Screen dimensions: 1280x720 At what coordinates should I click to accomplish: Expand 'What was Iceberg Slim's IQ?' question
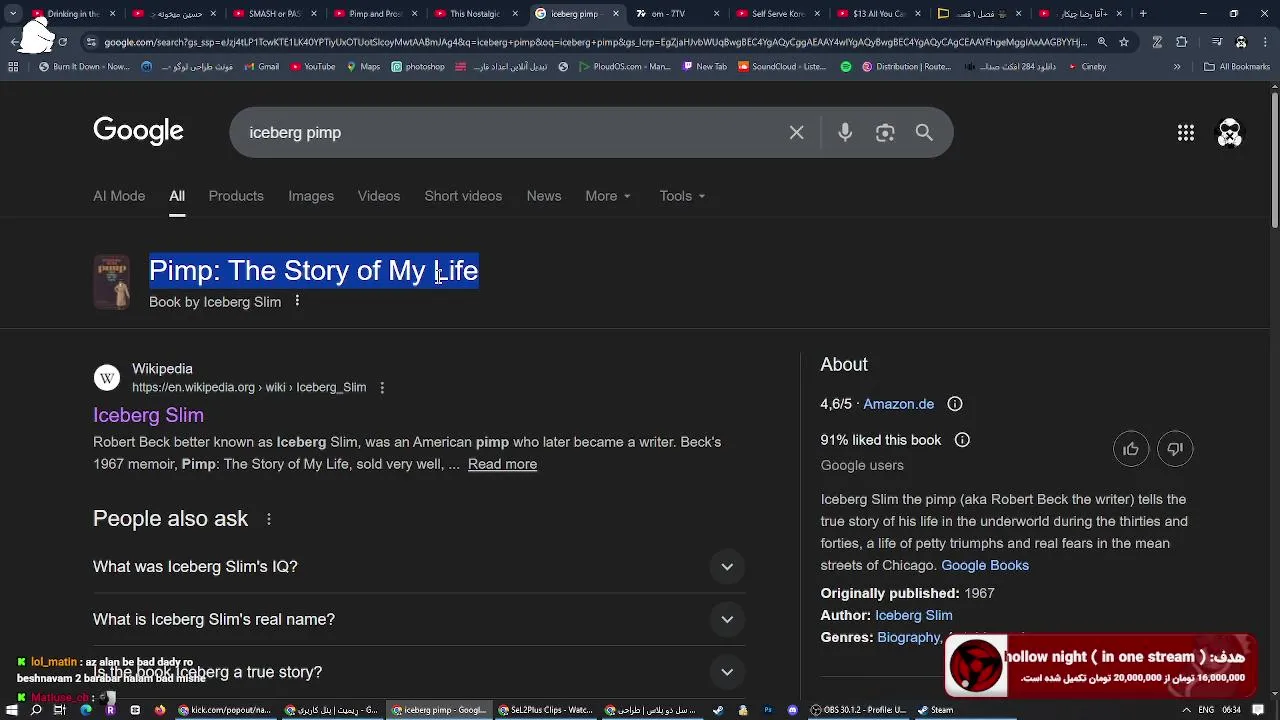419,567
